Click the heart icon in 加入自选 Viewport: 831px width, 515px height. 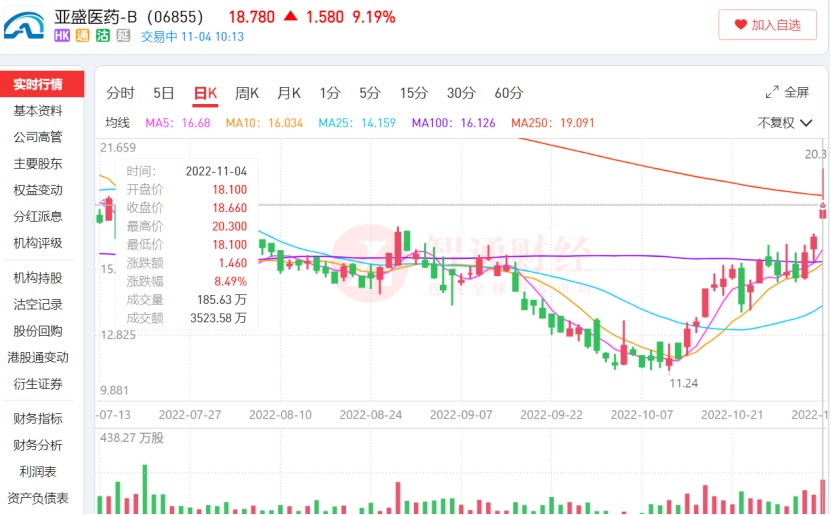pyautogui.click(x=740, y=24)
